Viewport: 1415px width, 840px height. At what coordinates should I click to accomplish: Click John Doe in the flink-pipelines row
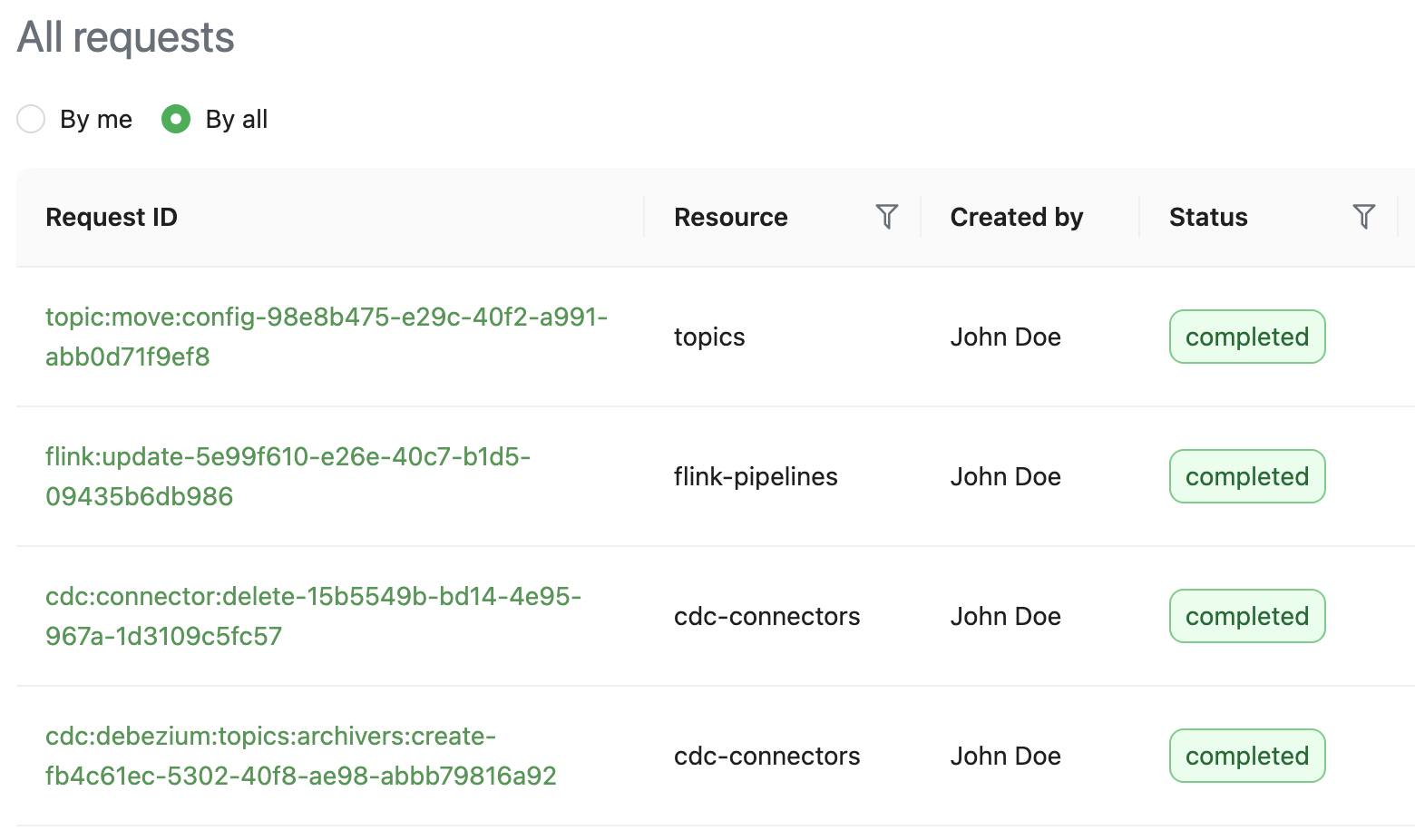click(x=1006, y=477)
